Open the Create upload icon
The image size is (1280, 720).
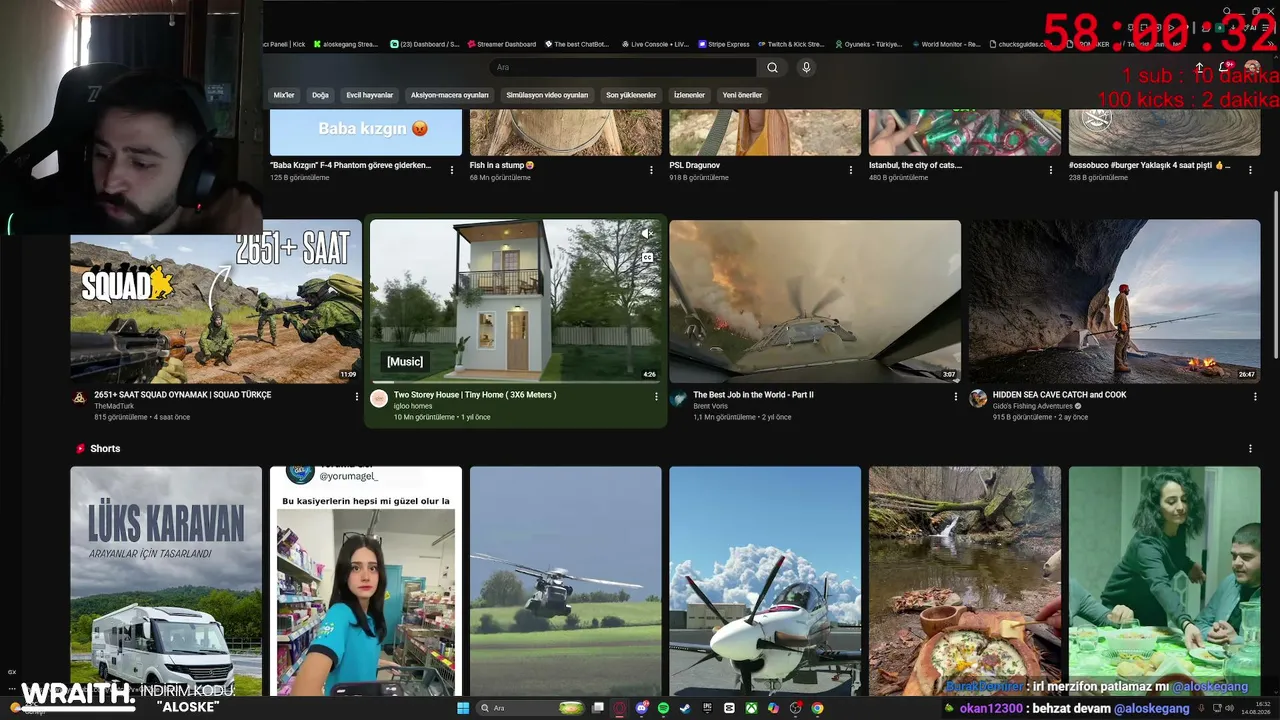[1200, 68]
